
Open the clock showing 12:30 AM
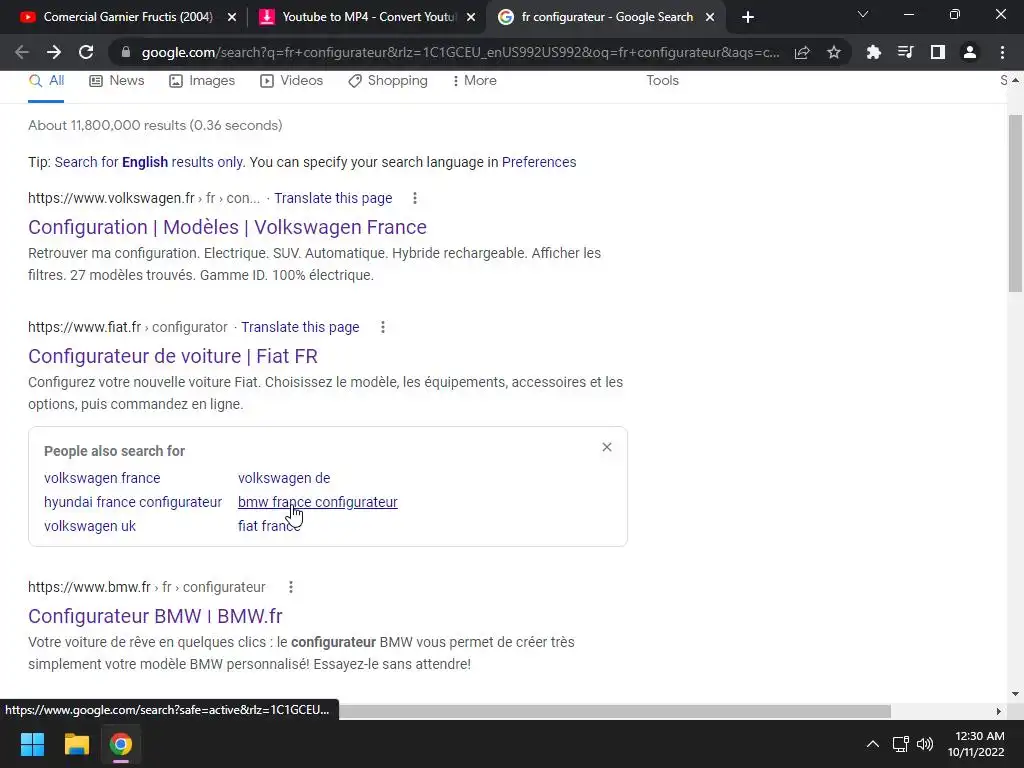[x=976, y=744]
